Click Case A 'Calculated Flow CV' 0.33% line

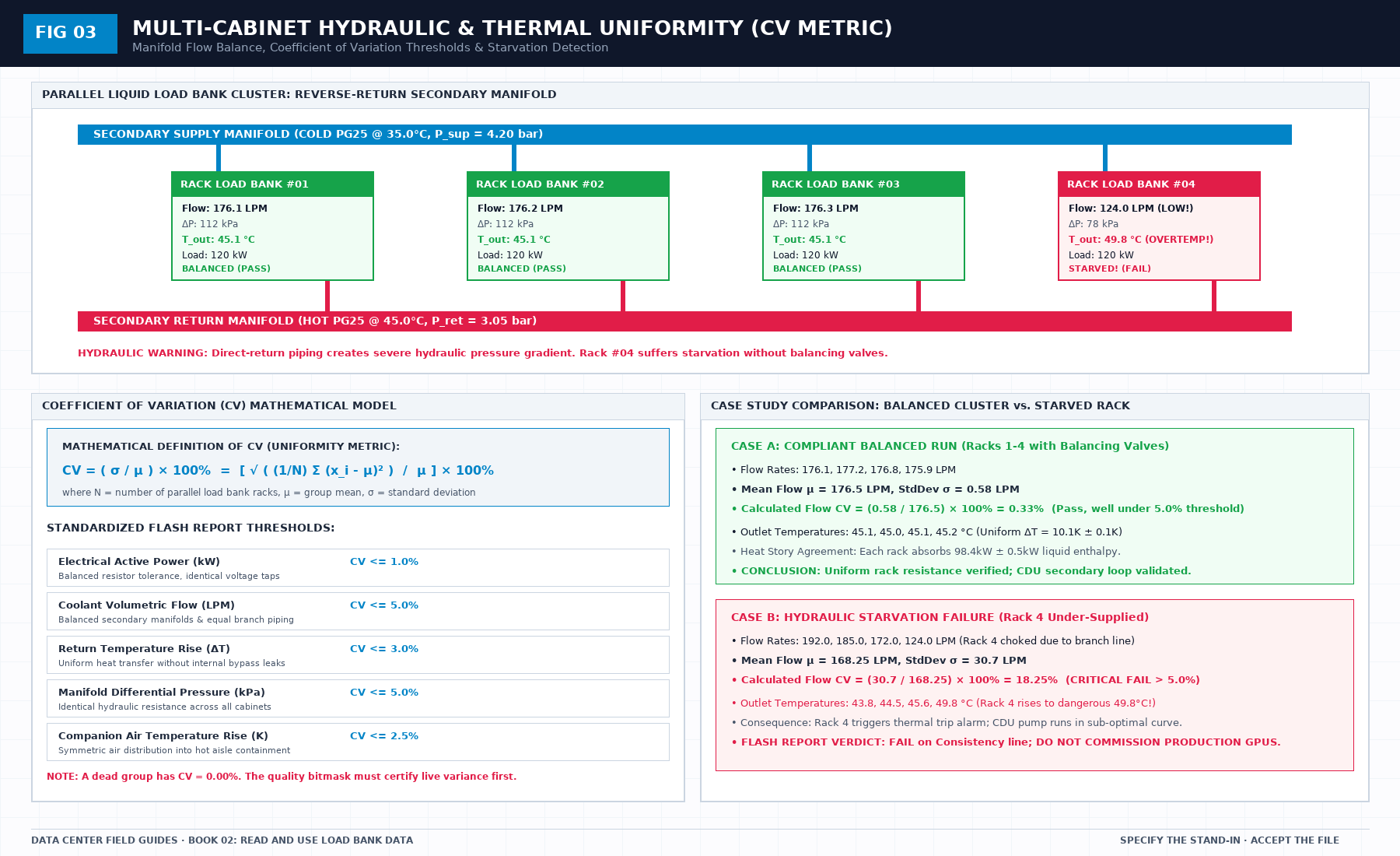click(988, 509)
